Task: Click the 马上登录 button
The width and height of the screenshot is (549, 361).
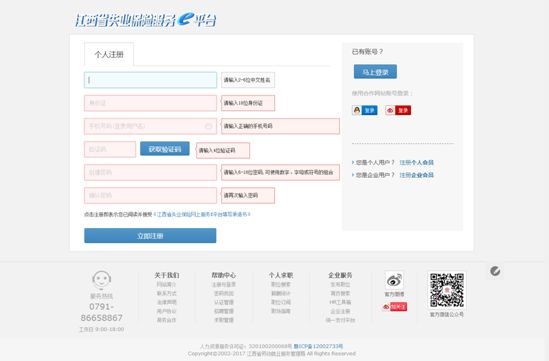Action: point(375,72)
